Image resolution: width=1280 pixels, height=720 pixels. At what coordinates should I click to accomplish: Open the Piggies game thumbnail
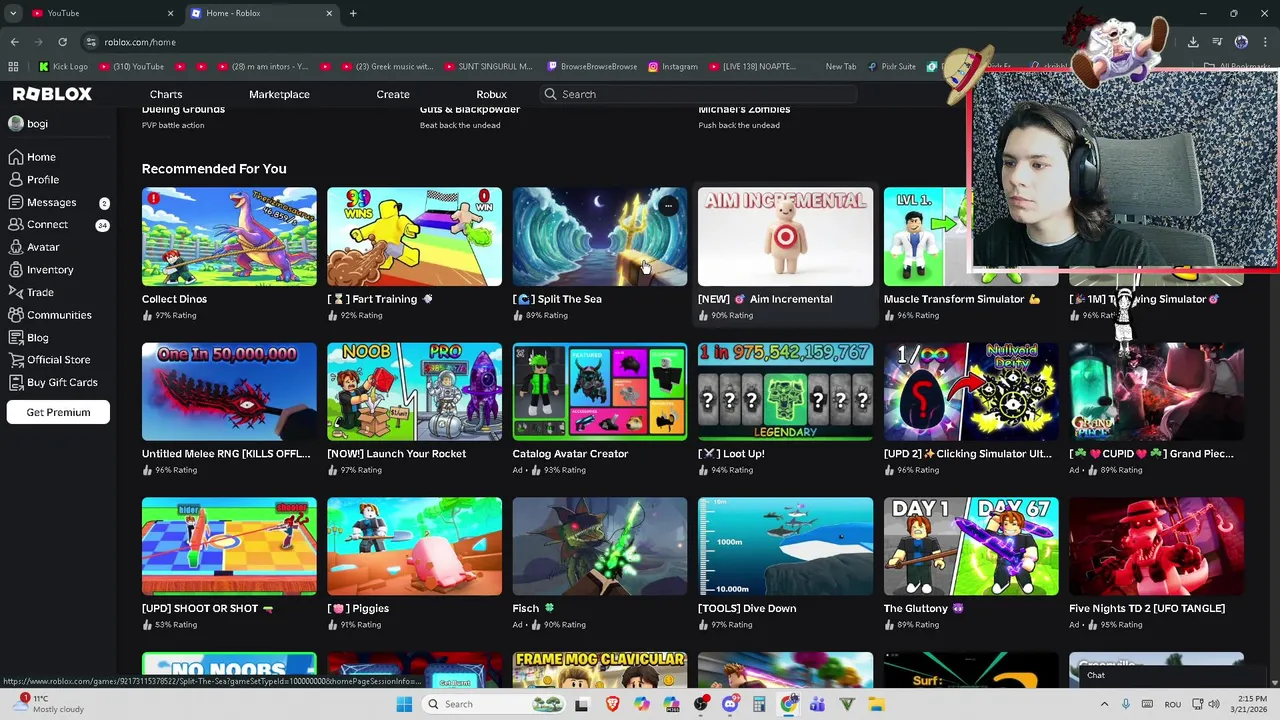414,547
